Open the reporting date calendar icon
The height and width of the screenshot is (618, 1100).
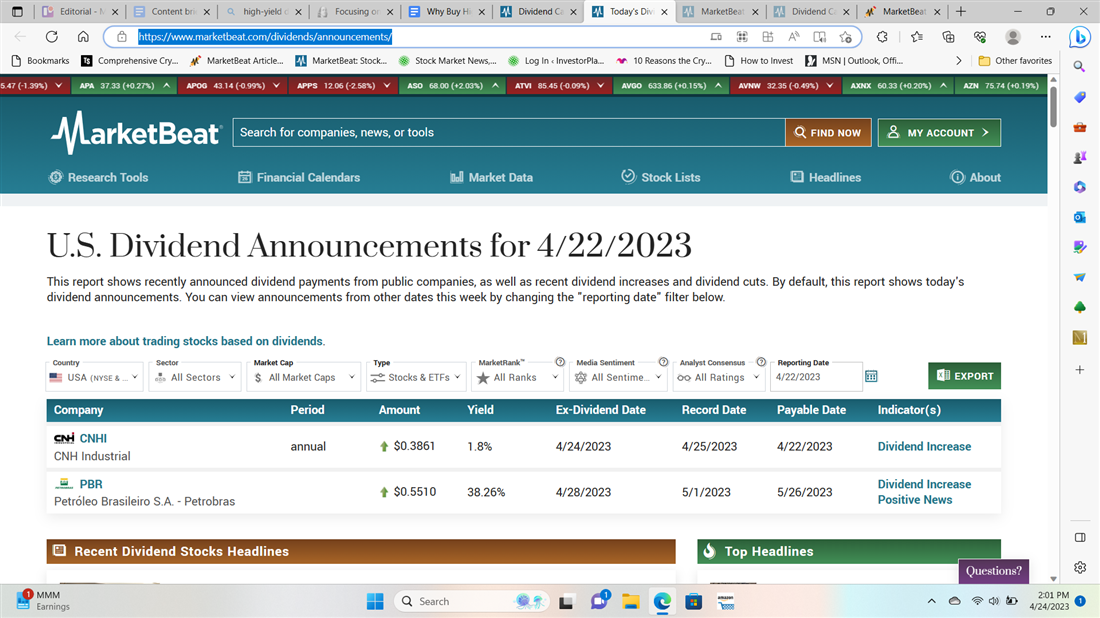tap(871, 377)
